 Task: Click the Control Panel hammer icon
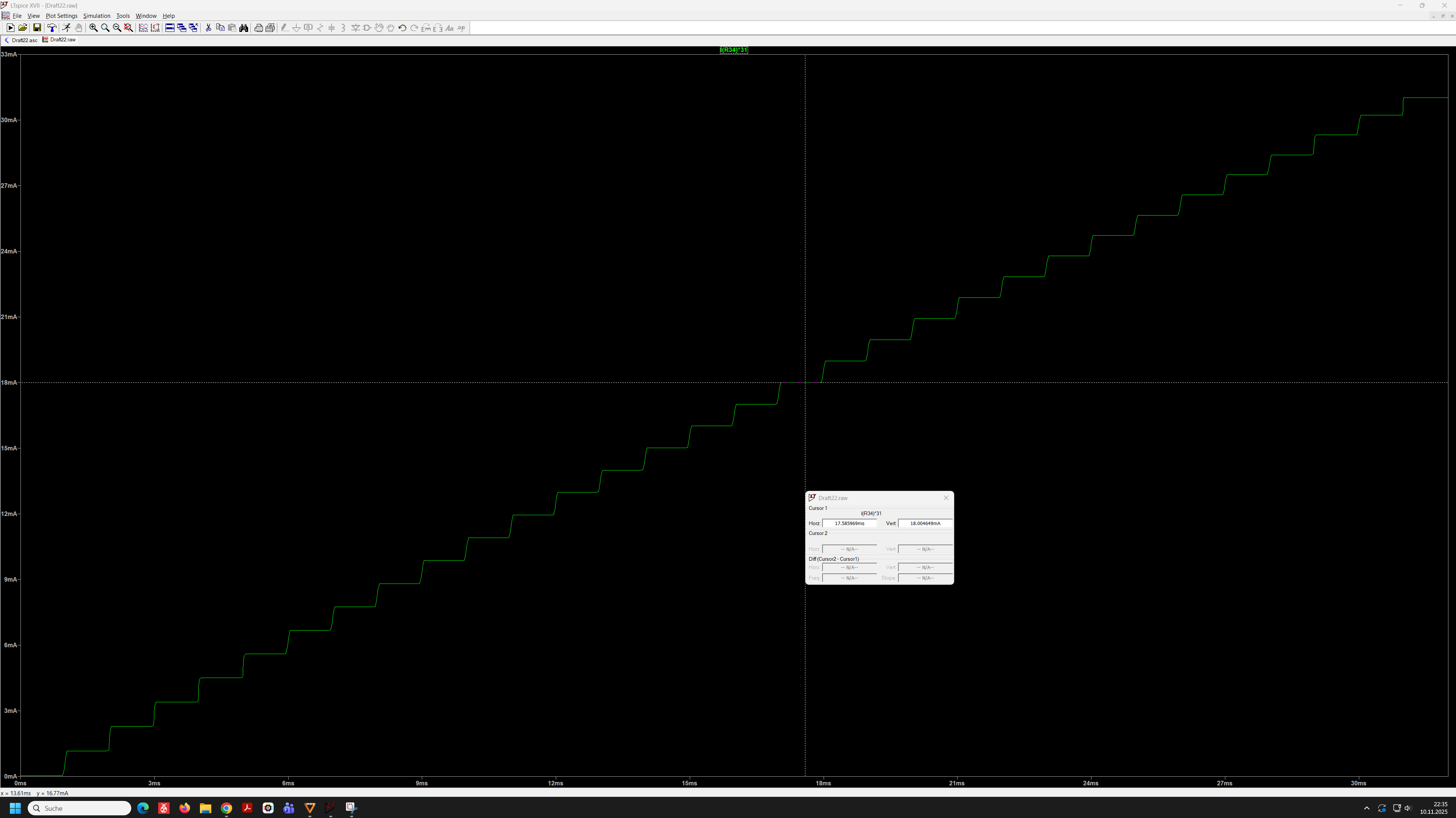click(x=52, y=28)
